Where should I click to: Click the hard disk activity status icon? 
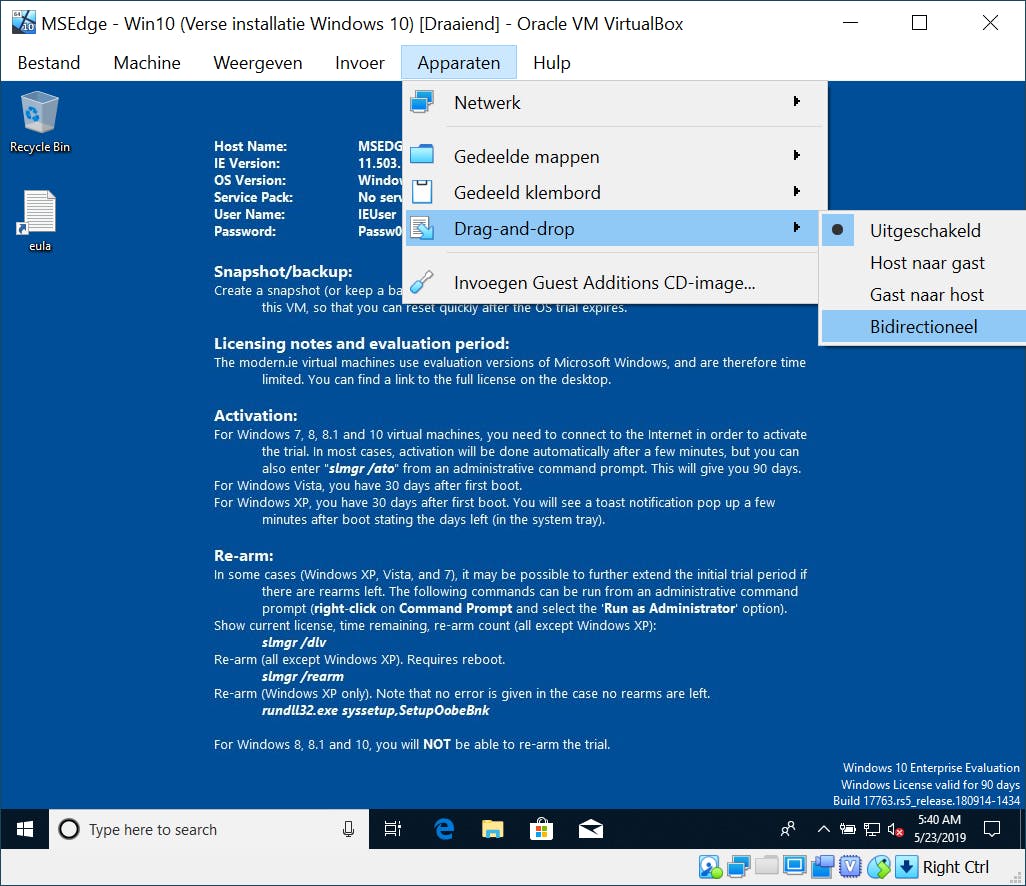click(x=710, y=867)
